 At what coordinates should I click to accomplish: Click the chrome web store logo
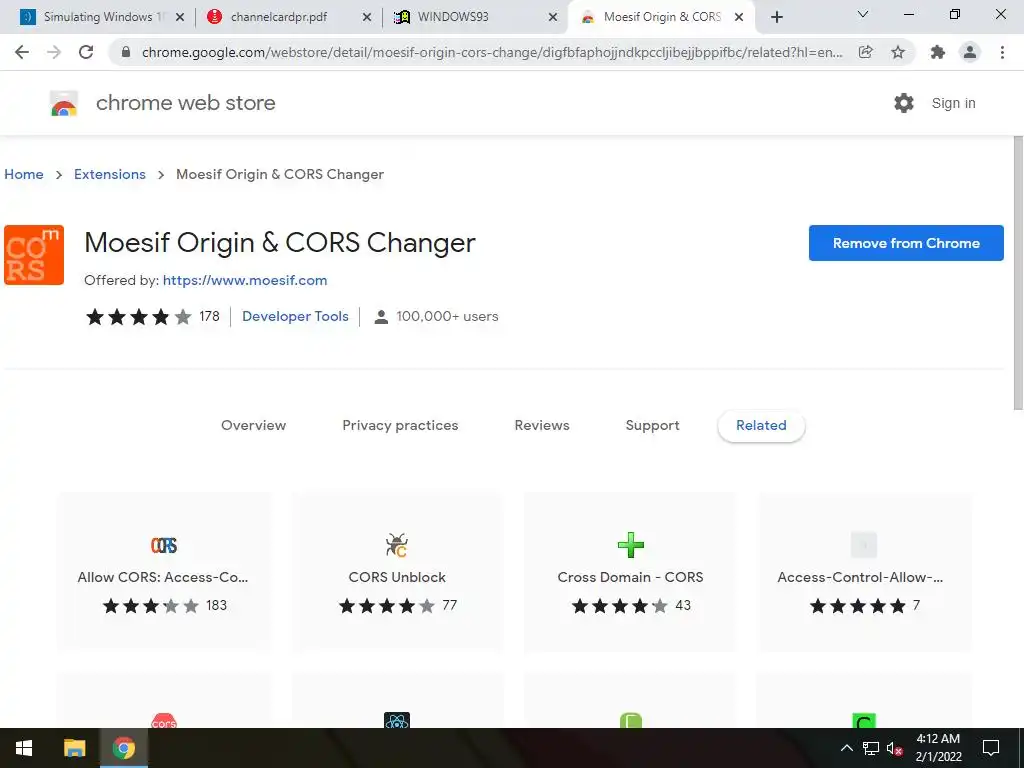(x=64, y=103)
